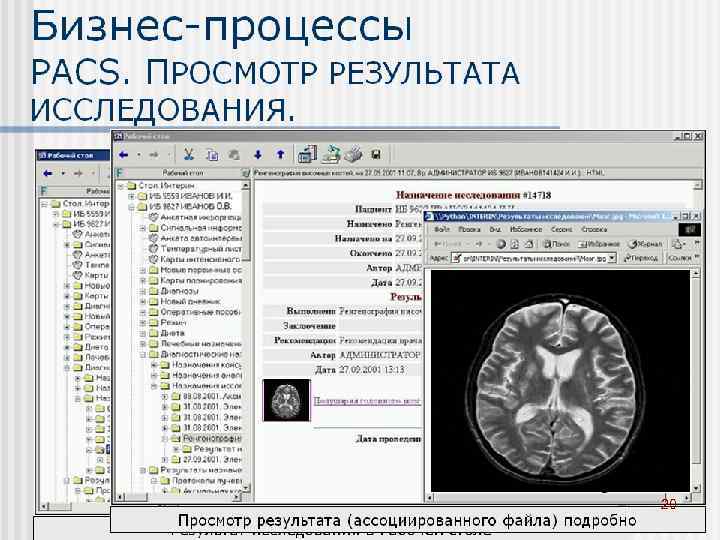Click the blue back arrow in main toolbar
The image size is (720, 540).
[x=123, y=155]
